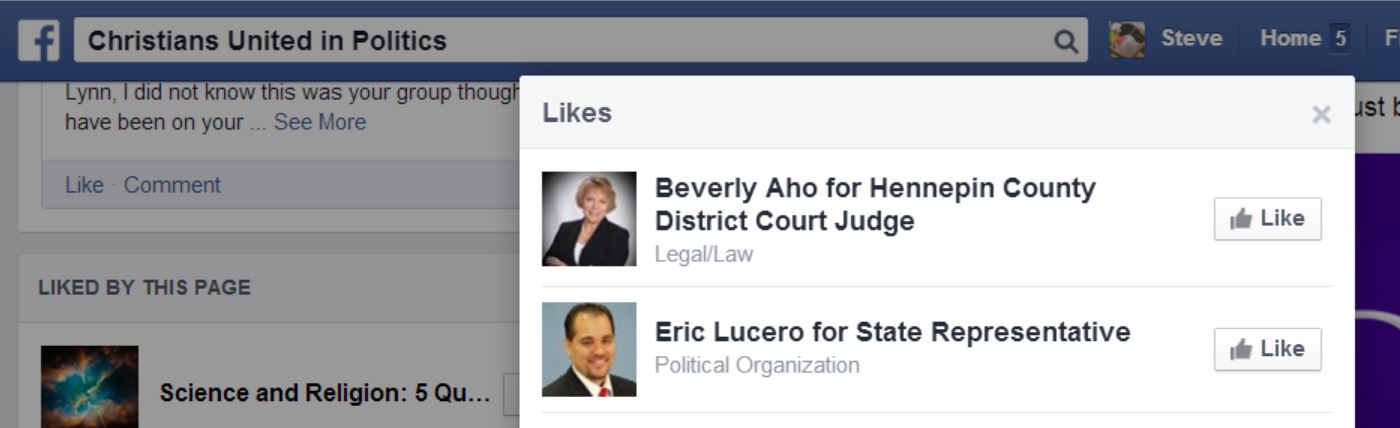Click the search magnifier icon
The width and height of the screenshot is (1400, 428).
coord(1066,41)
